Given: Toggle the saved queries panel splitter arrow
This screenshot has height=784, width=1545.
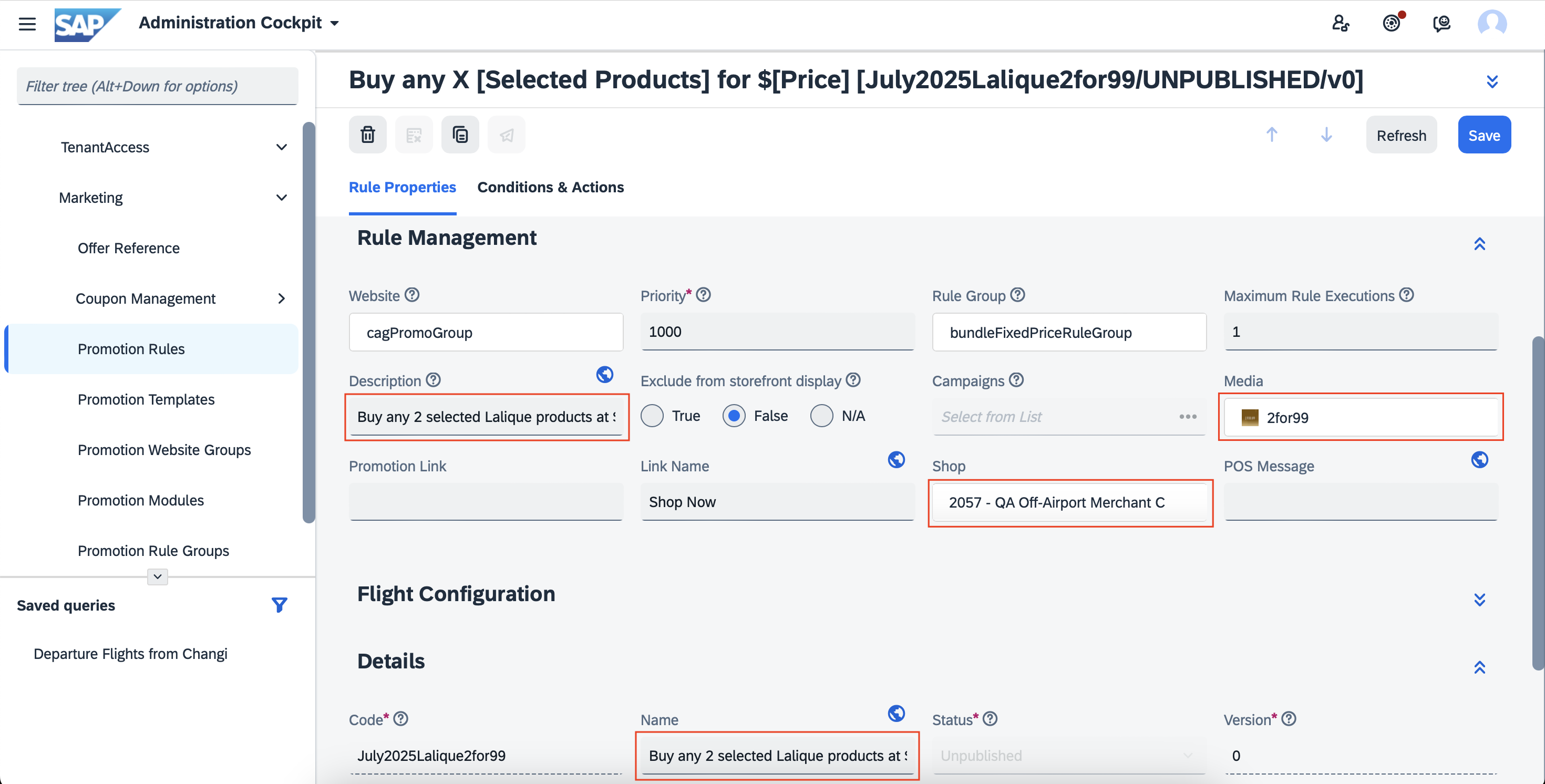Looking at the screenshot, I should [x=157, y=576].
